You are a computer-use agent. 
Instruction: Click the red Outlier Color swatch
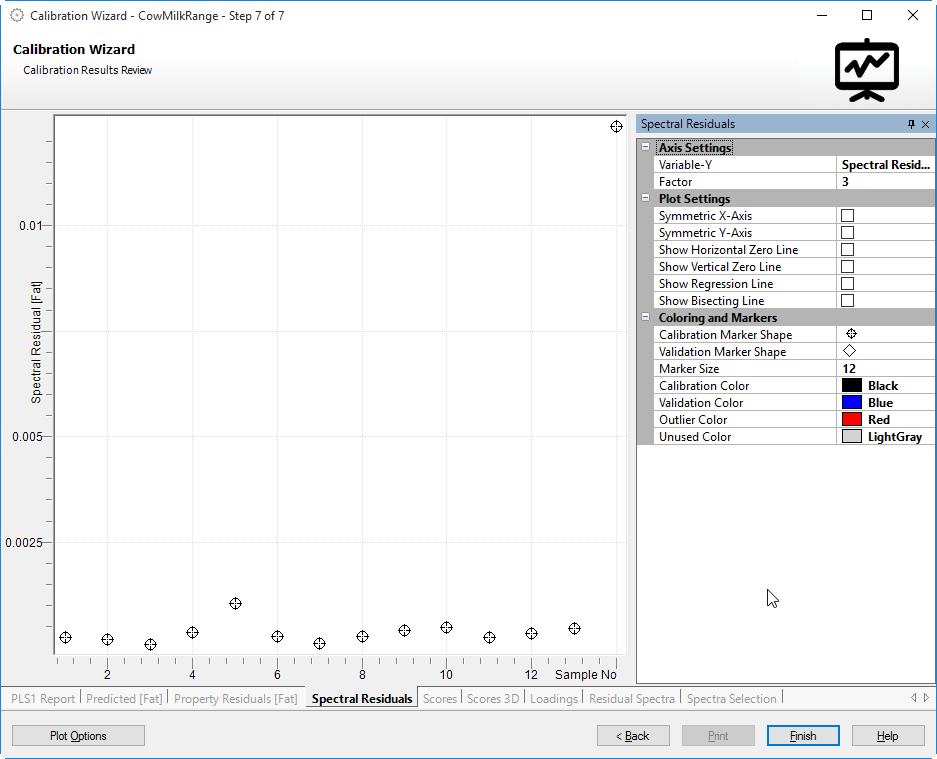852,420
